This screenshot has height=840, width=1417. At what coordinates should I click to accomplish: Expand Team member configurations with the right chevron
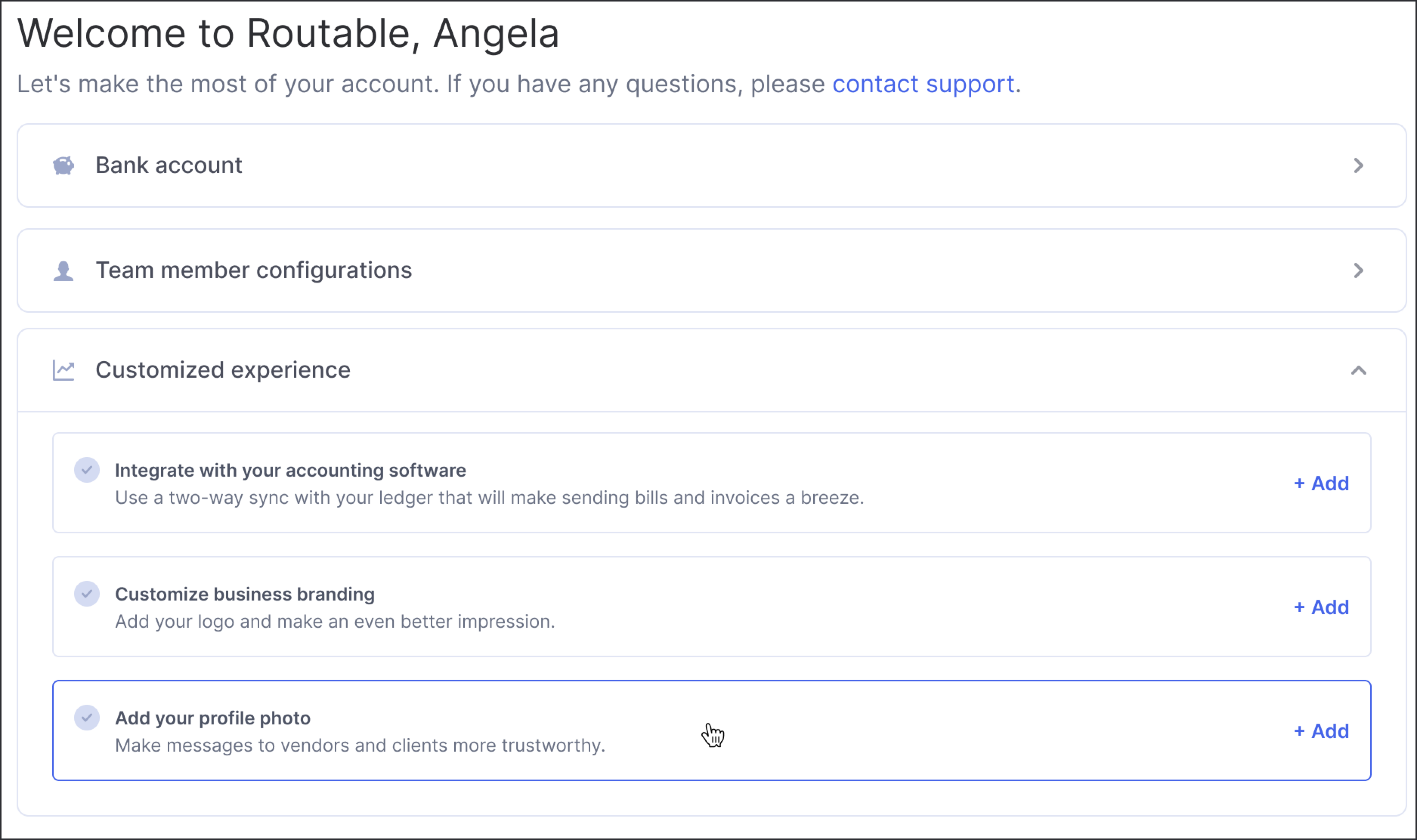click(1359, 270)
